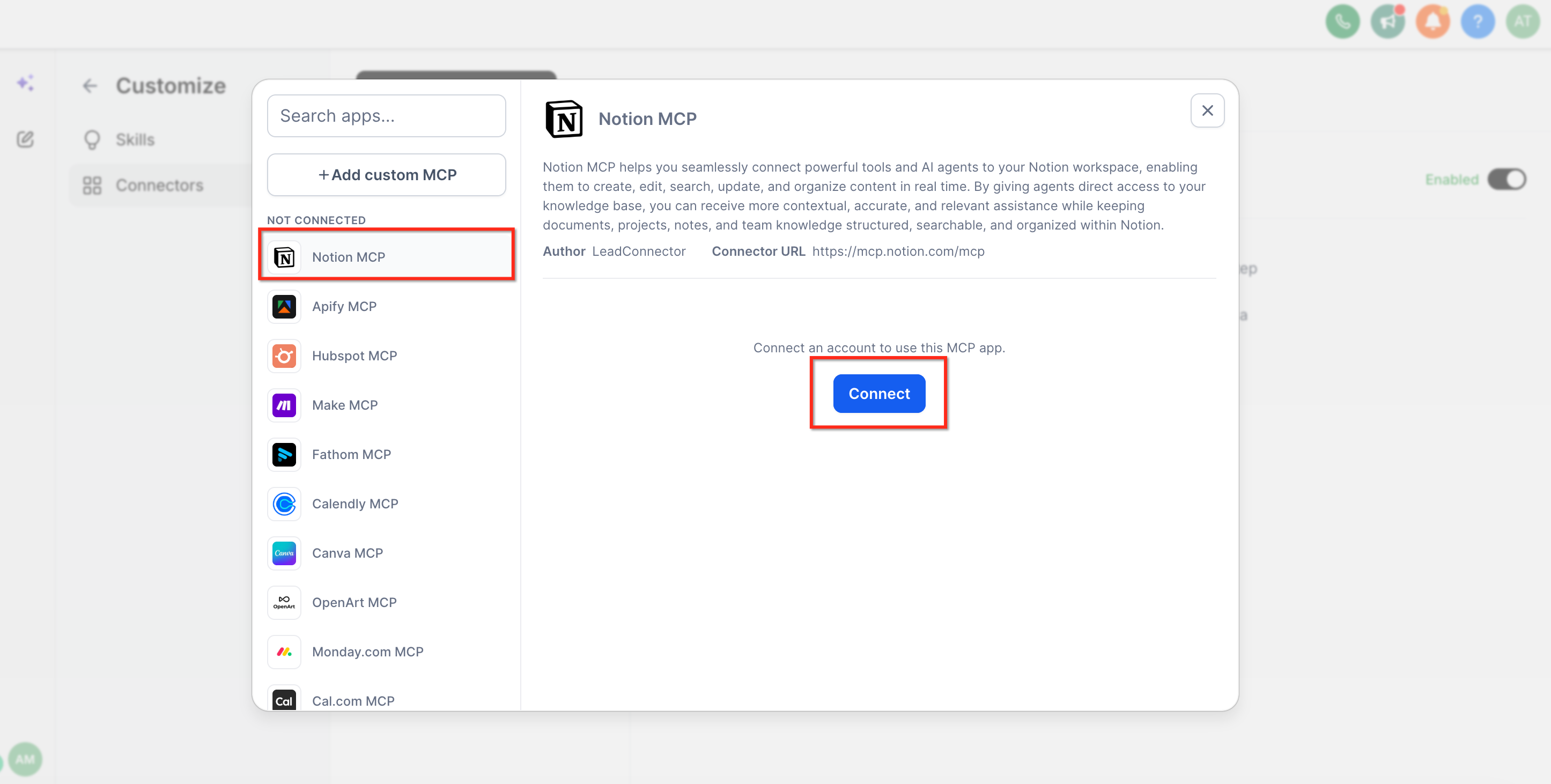1551x784 pixels.
Task: Open the orange notifications bell
Action: 1432,23
